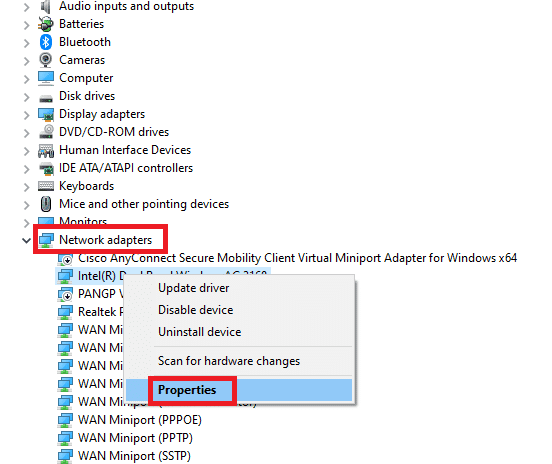Click the Human Interface Devices icon

(46, 150)
